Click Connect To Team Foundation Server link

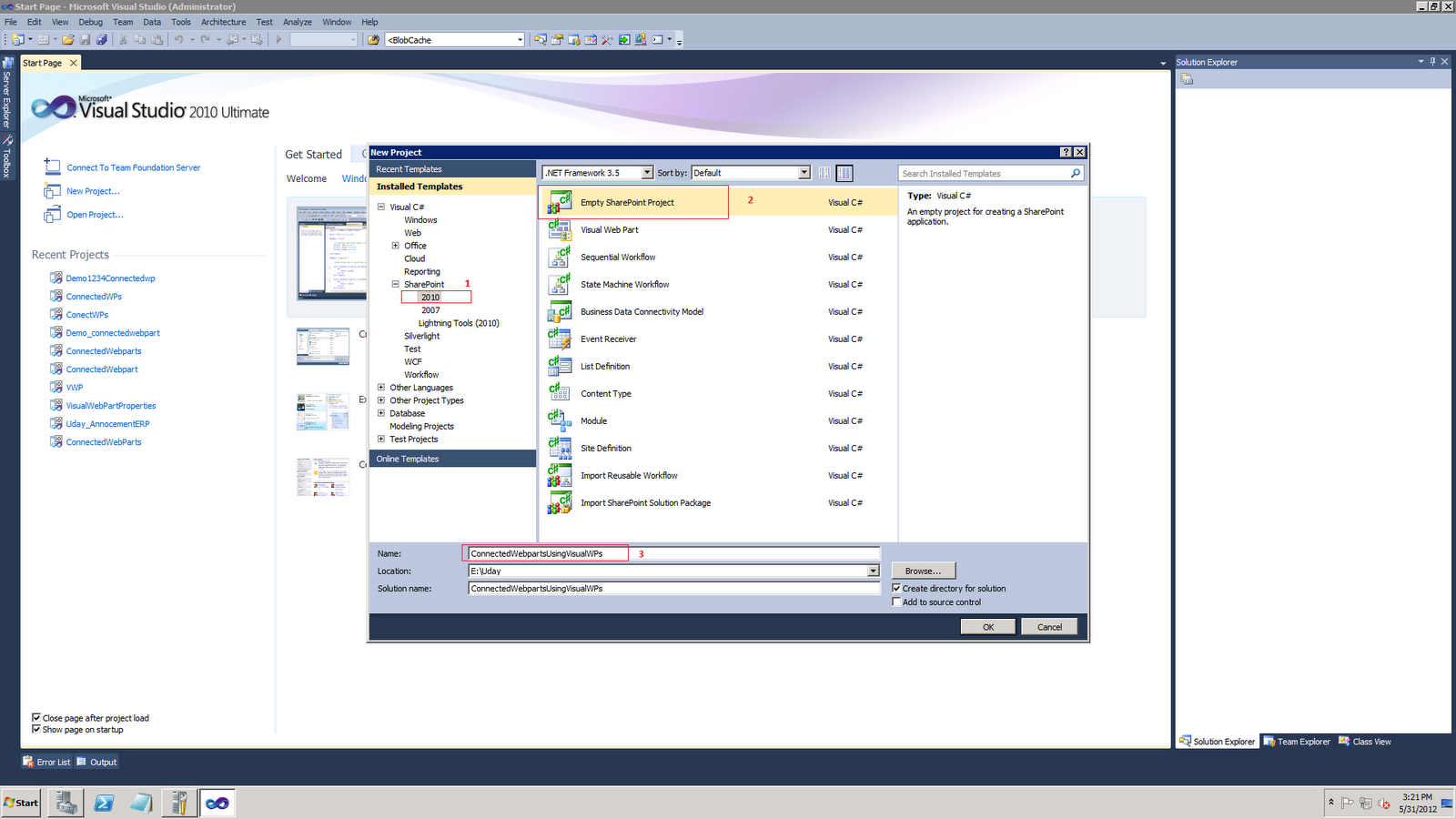pyautogui.click(x=133, y=167)
